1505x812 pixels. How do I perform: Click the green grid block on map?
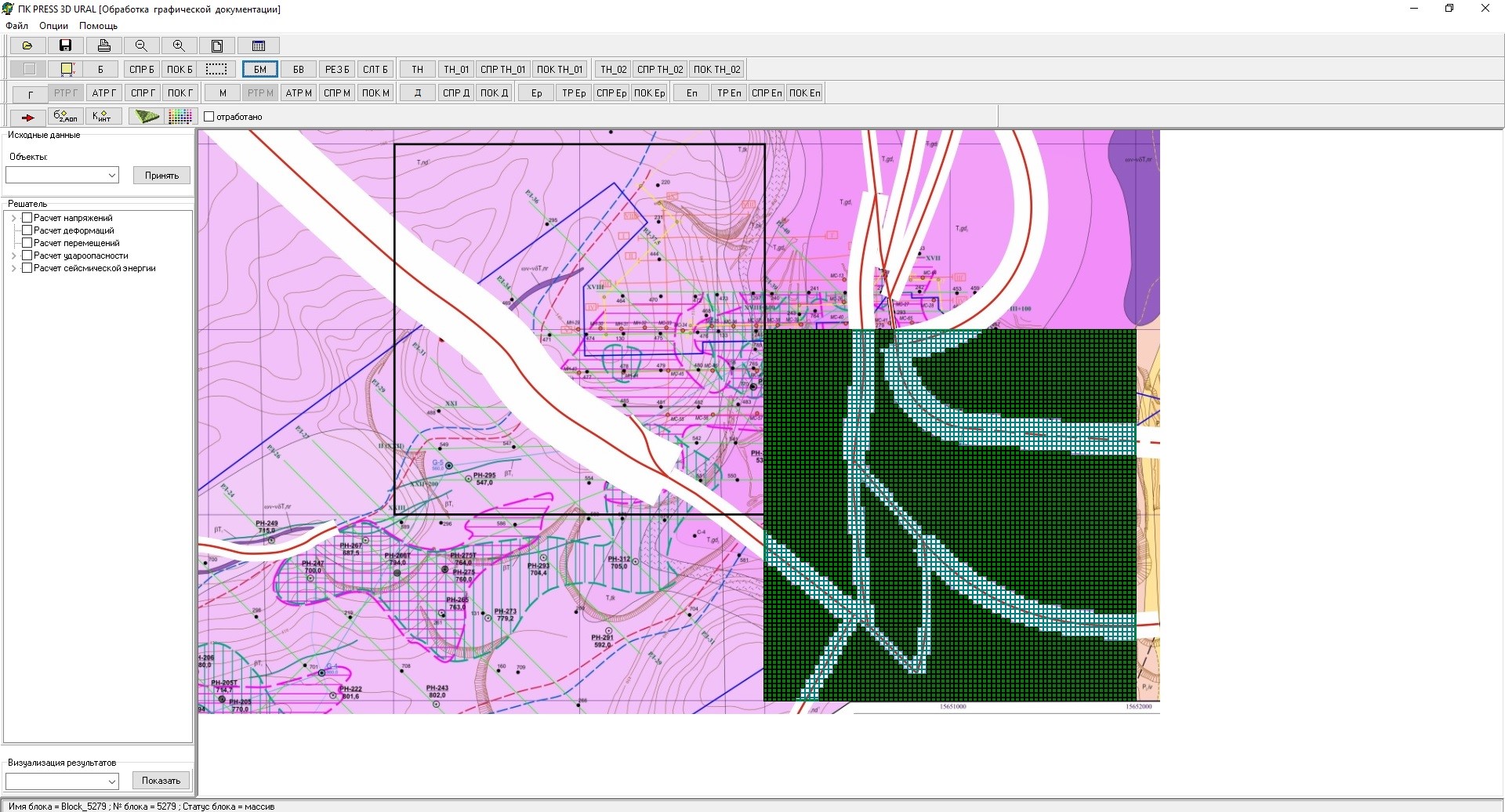pyautogui.click(x=950, y=515)
